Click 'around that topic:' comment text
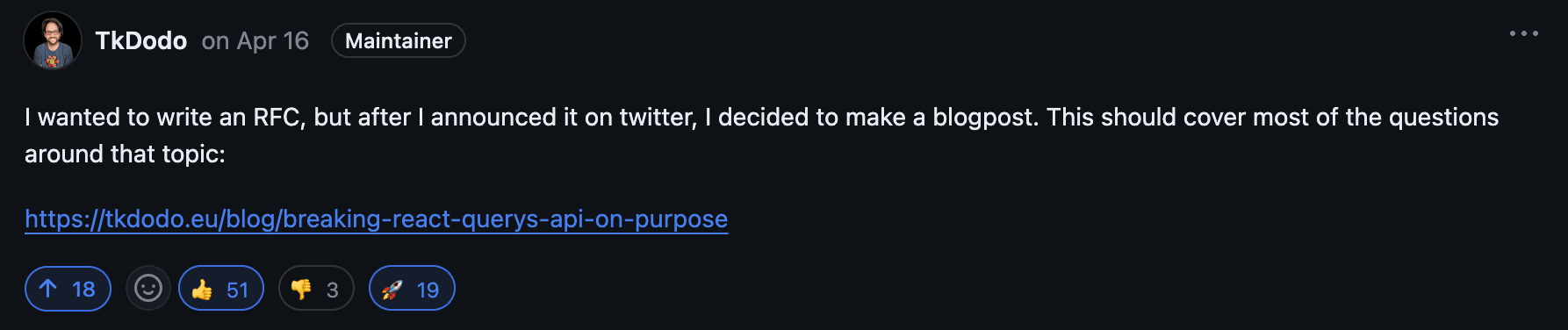1568x330 pixels. tap(125, 154)
